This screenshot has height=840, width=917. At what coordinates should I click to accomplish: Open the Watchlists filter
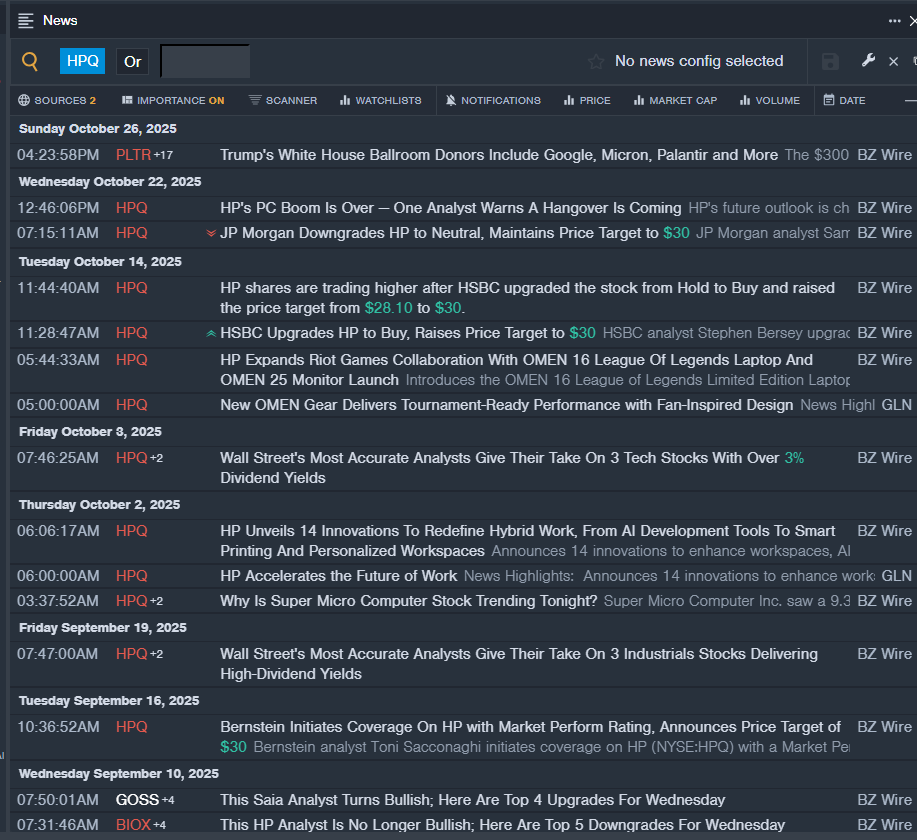pos(380,101)
